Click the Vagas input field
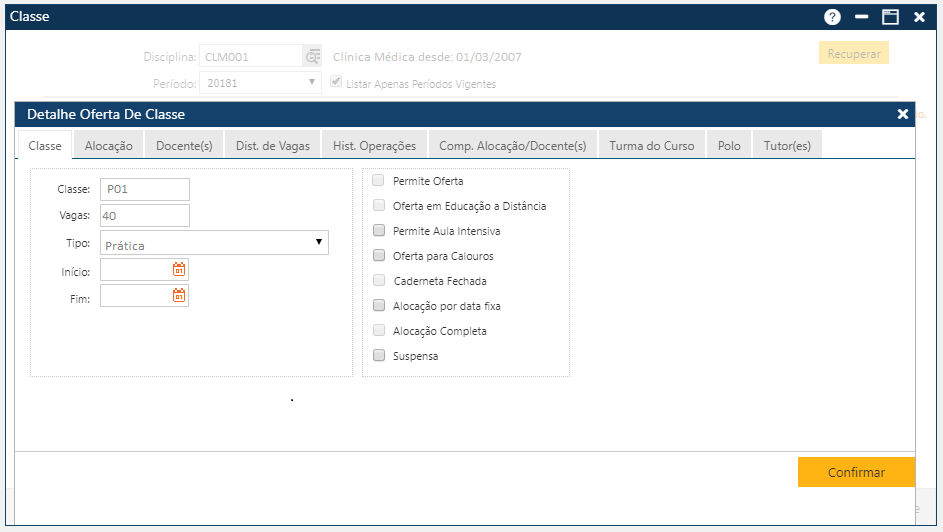Viewport: 943px width, 532px height. pos(145,215)
